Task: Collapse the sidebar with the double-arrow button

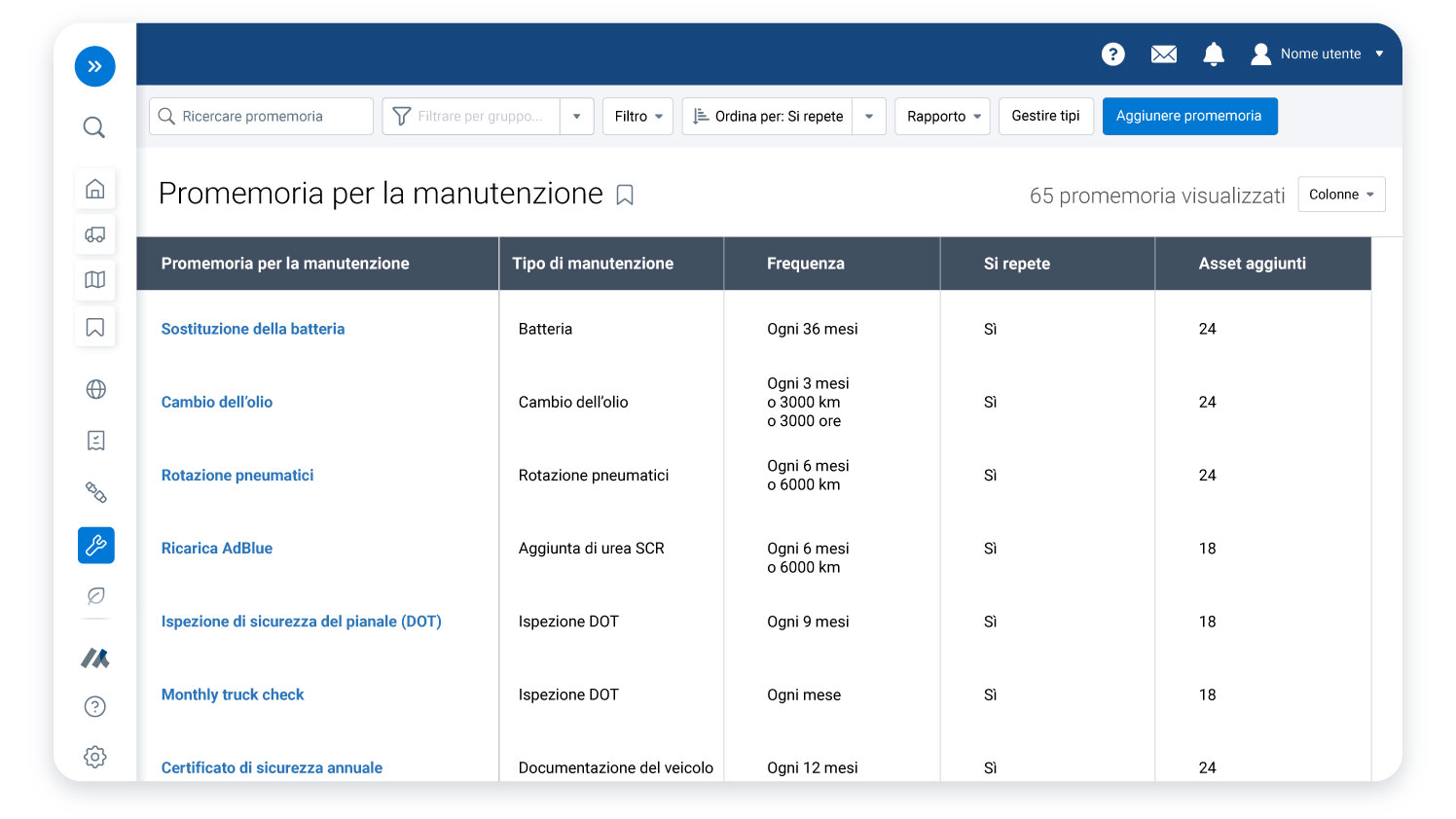Action: tap(94, 66)
